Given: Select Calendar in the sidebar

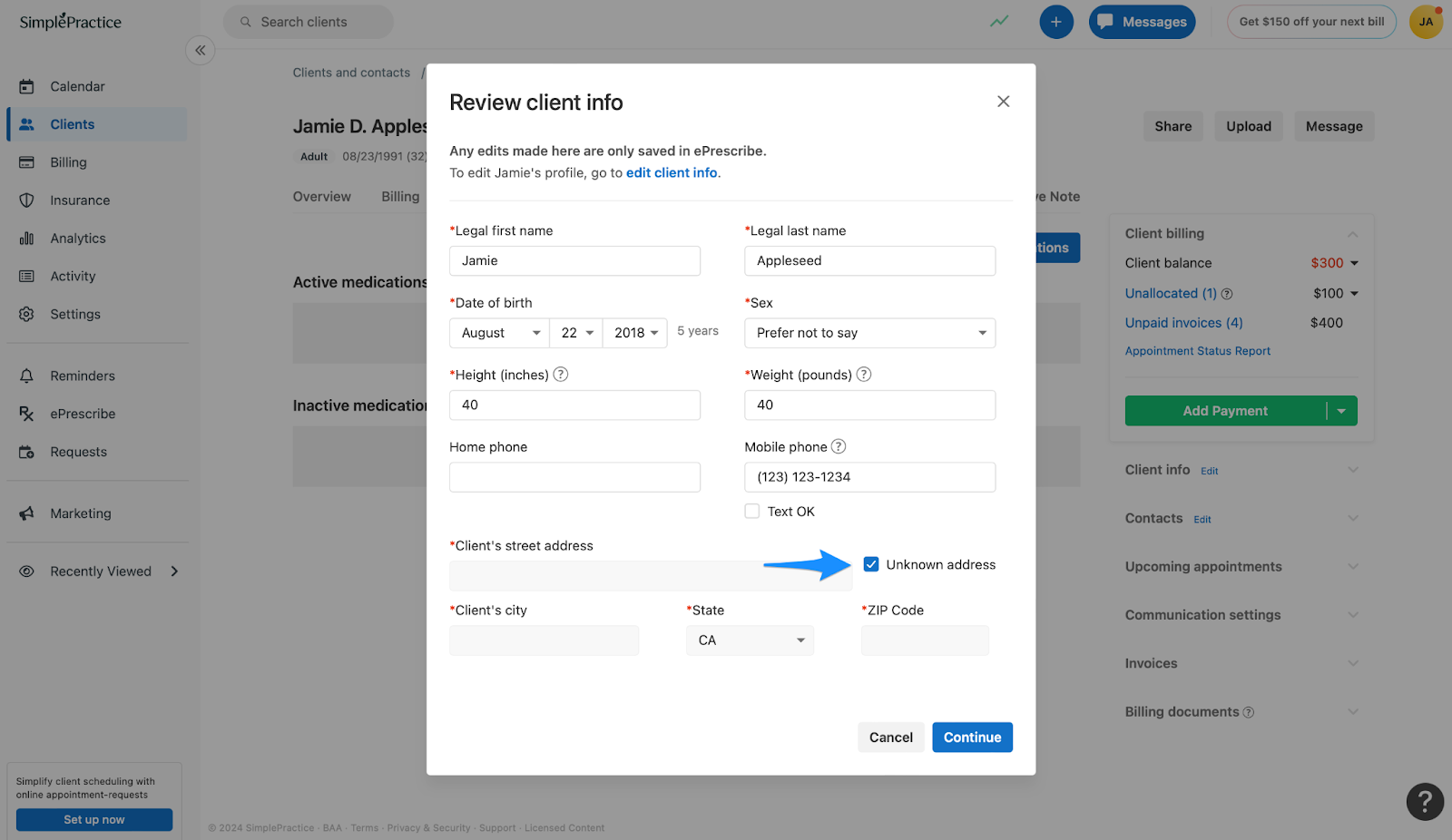Looking at the screenshot, I should [77, 85].
